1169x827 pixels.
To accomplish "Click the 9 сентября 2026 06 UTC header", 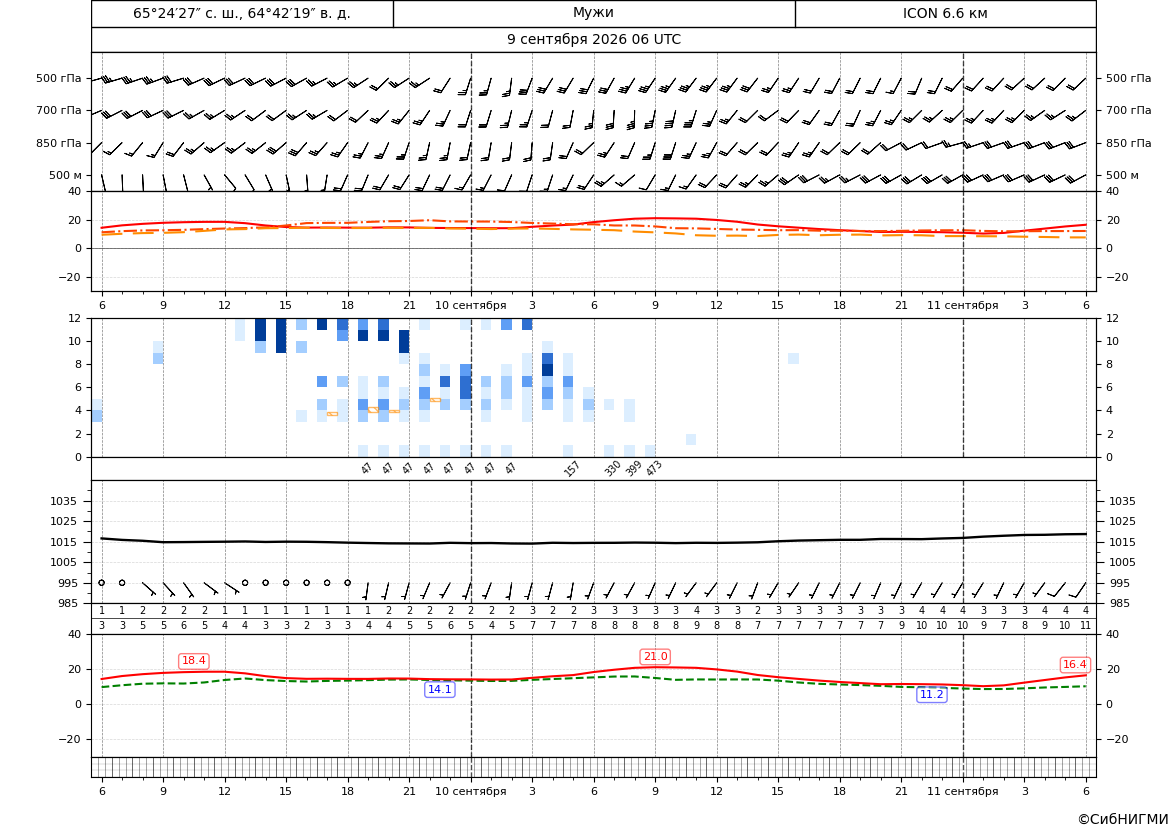I will [593, 40].
